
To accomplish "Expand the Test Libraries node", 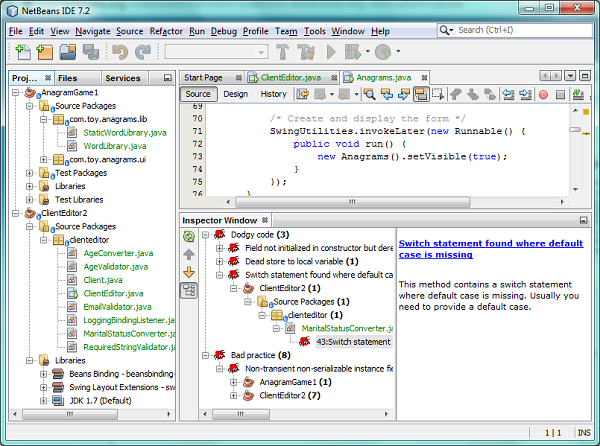I will 29,200.
